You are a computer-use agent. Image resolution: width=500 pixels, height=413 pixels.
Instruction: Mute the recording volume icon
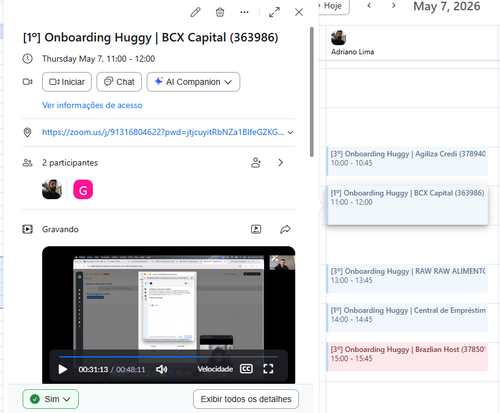click(162, 369)
